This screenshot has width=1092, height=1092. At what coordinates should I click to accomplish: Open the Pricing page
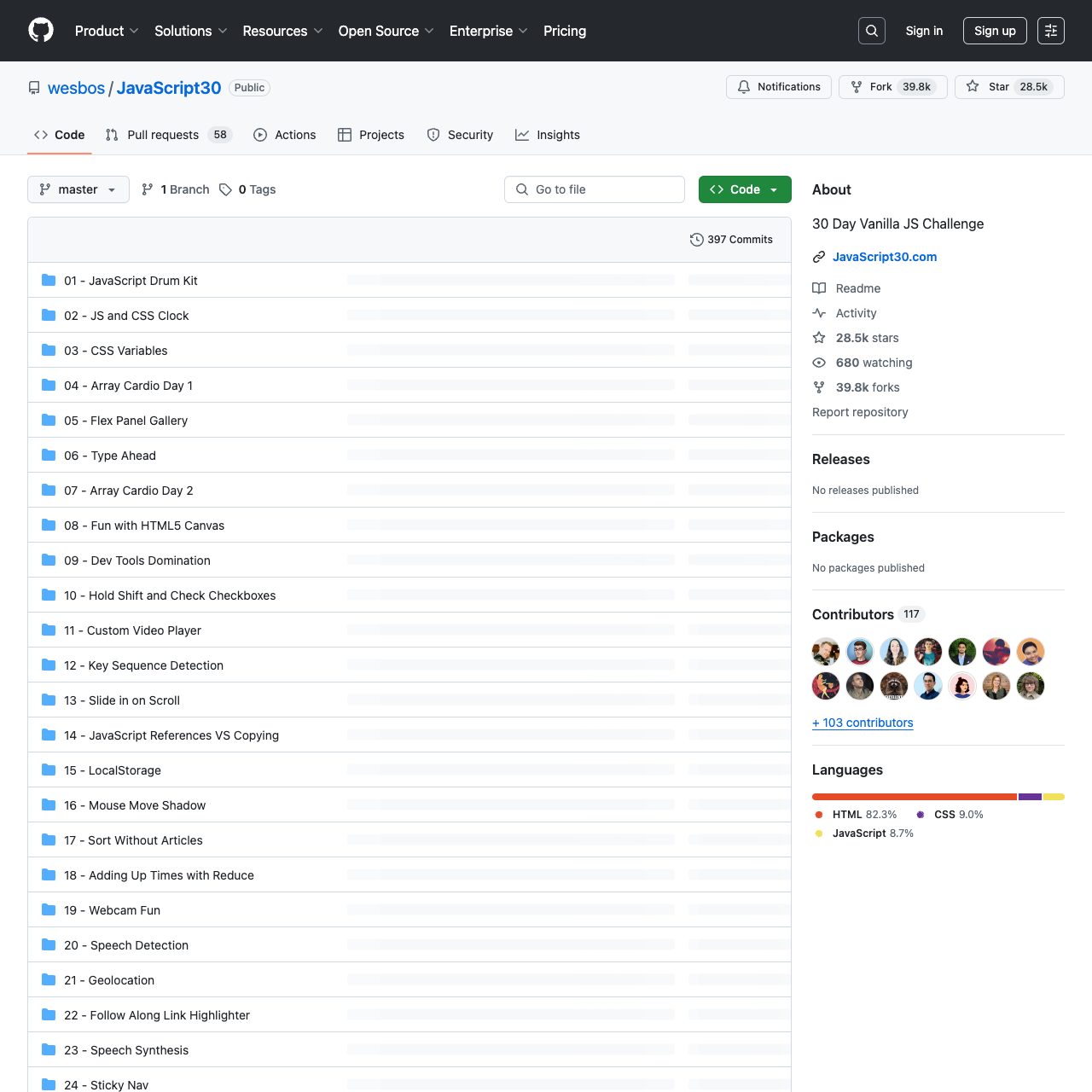[565, 31]
